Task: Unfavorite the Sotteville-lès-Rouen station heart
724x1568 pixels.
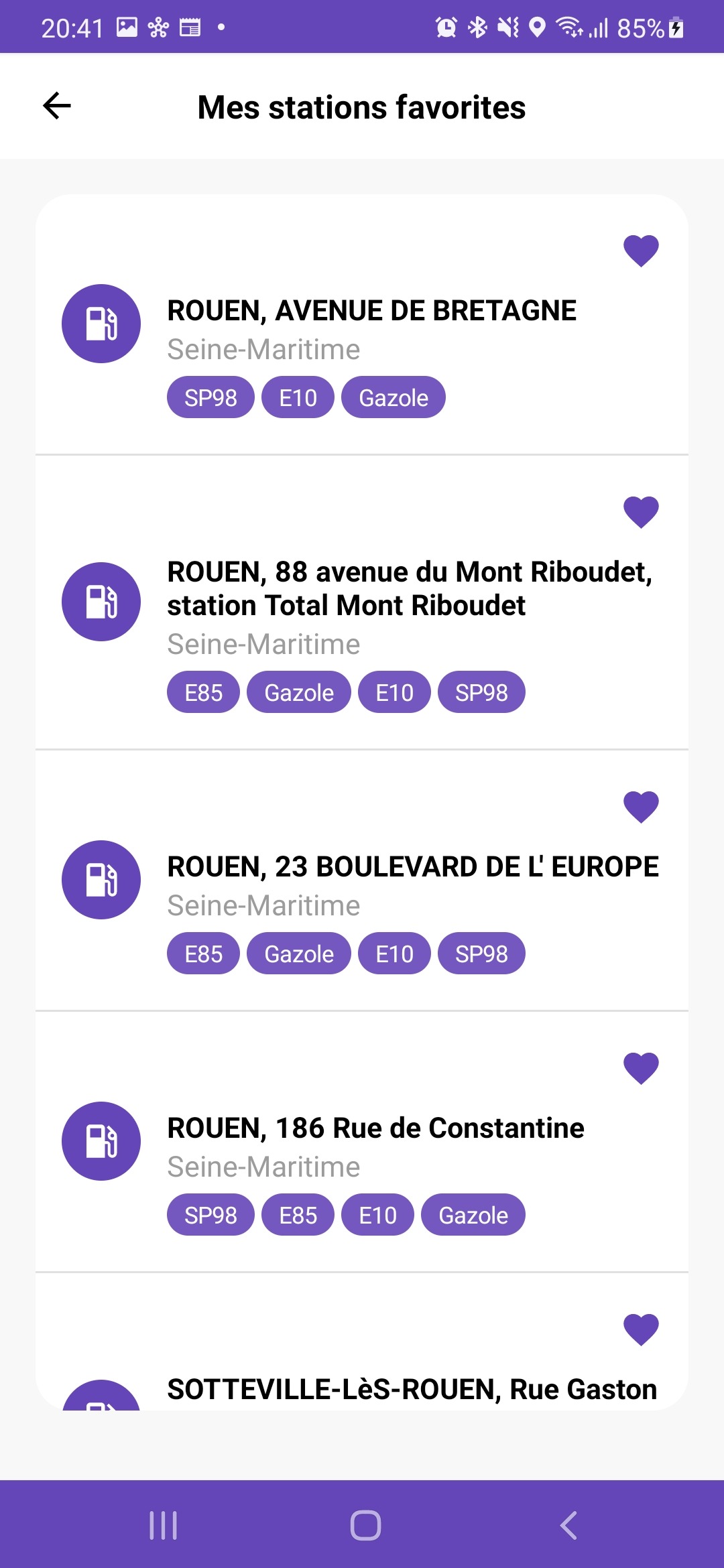Action: (x=641, y=1330)
